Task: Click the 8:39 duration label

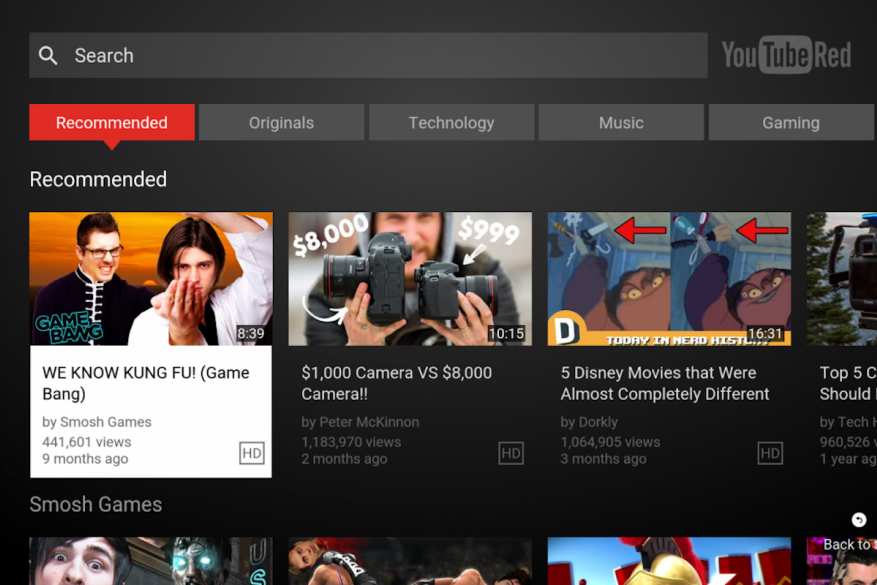Action: [251, 333]
